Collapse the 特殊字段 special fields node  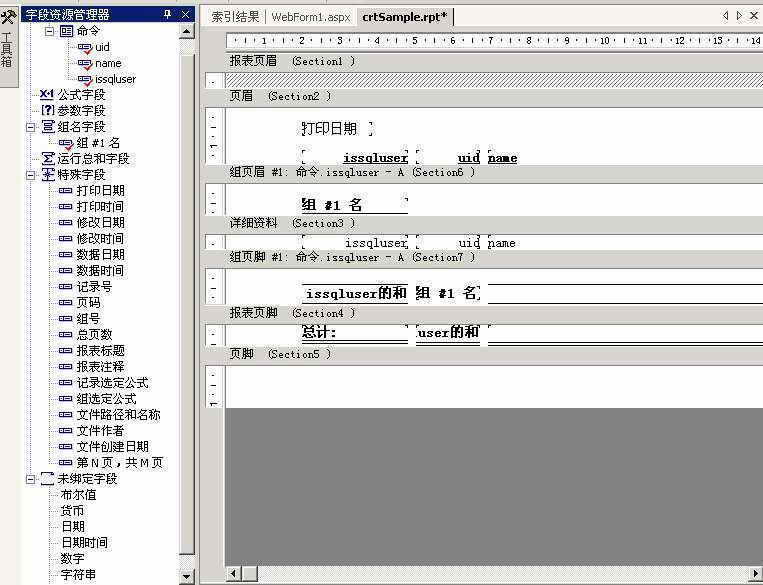(31, 175)
